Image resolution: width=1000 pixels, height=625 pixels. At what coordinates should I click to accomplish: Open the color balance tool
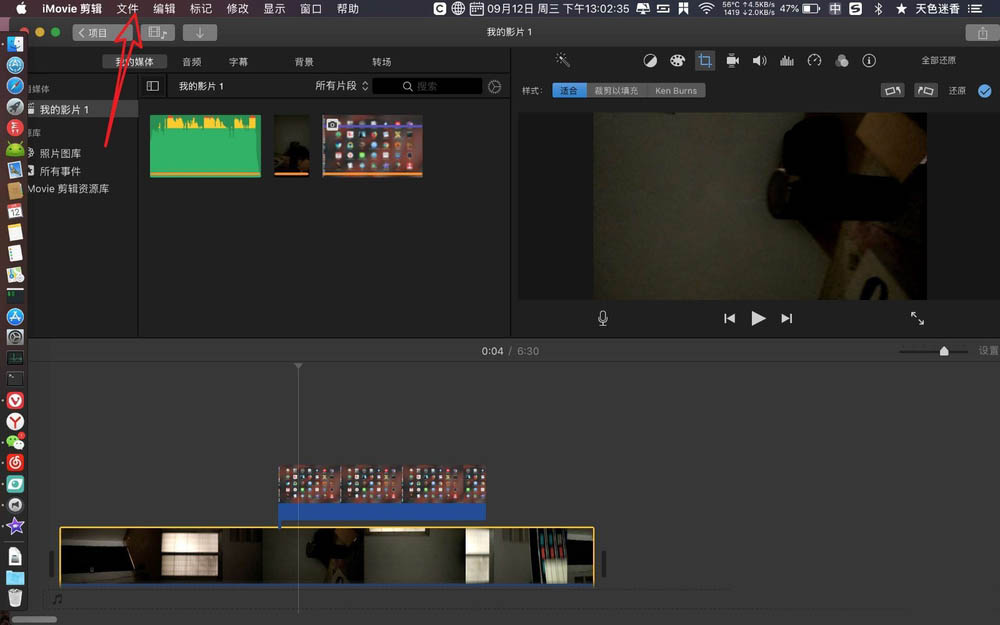(x=650, y=61)
